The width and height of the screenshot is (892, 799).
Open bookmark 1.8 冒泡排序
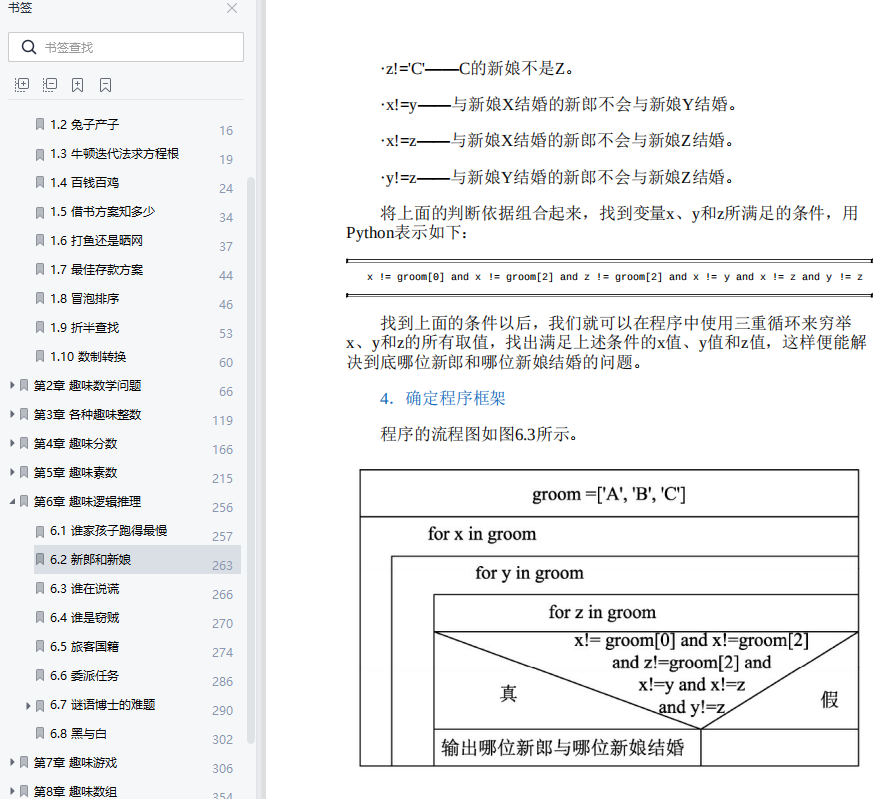click(x=84, y=299)
